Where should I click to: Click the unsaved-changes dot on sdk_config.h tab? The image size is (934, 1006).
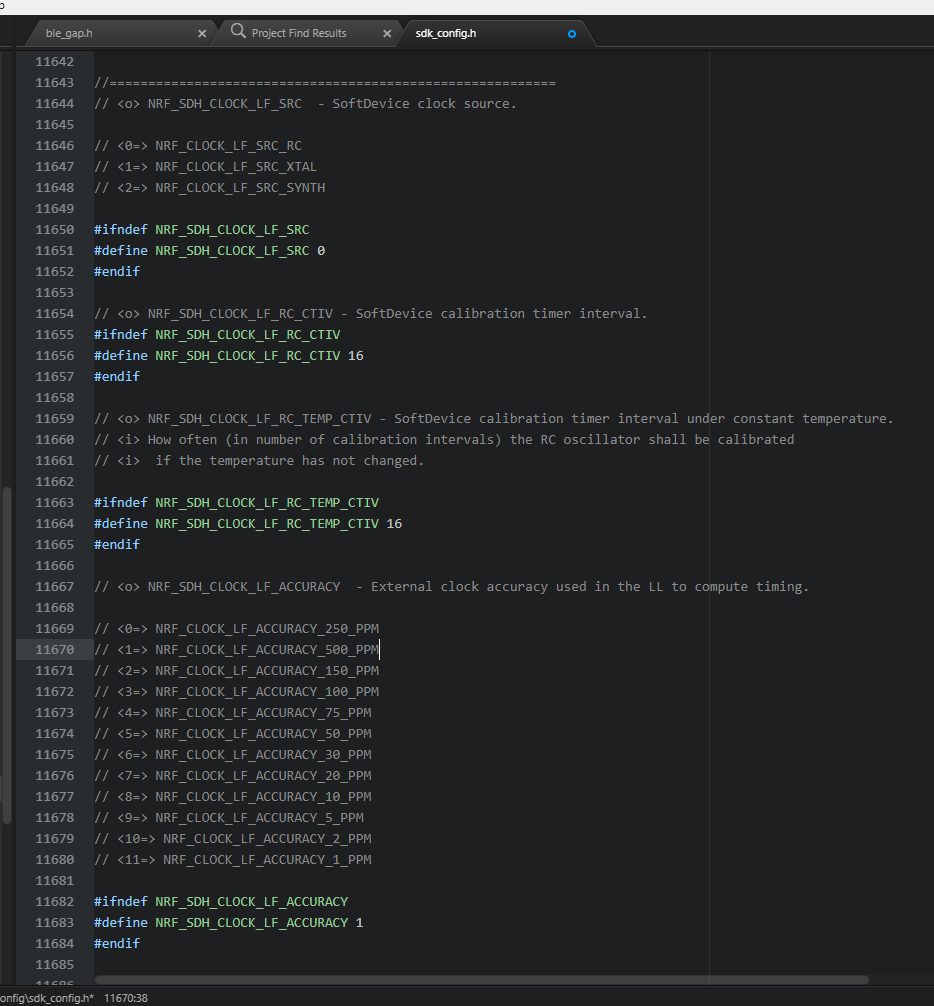coord(572,33)
